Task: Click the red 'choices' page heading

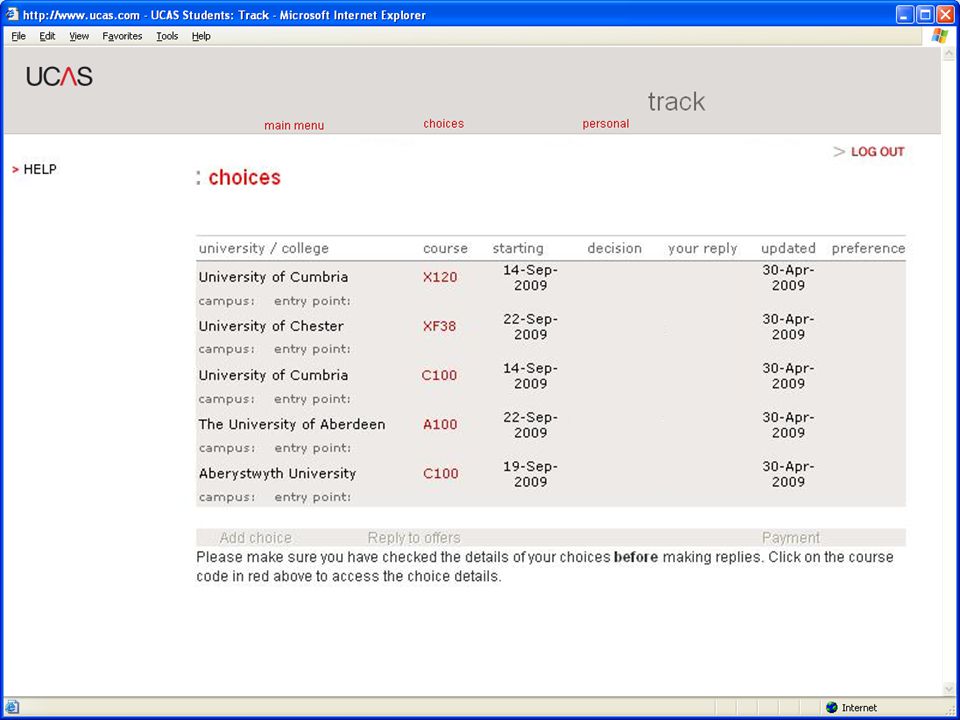Action: click(244, 178)
